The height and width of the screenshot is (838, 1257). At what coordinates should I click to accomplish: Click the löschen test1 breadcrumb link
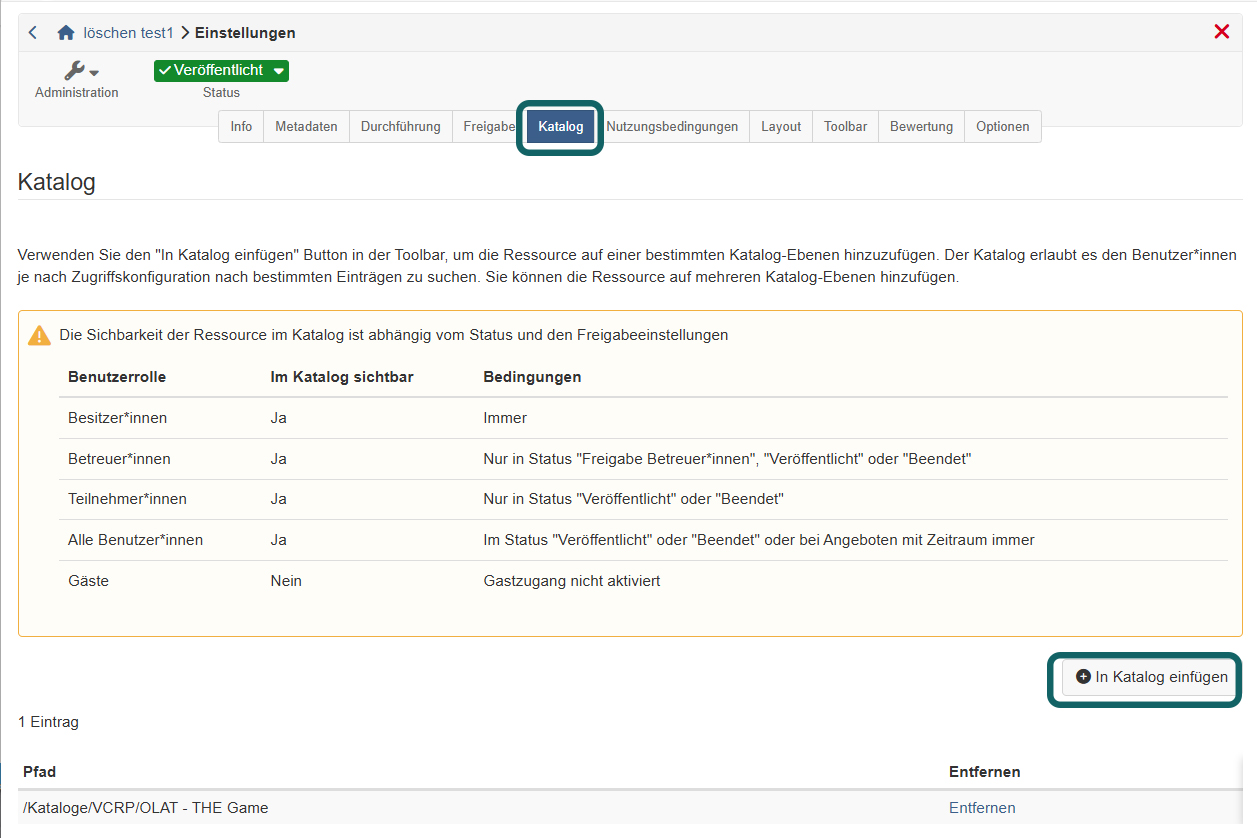pyautogui.click(x=128, y=33)
